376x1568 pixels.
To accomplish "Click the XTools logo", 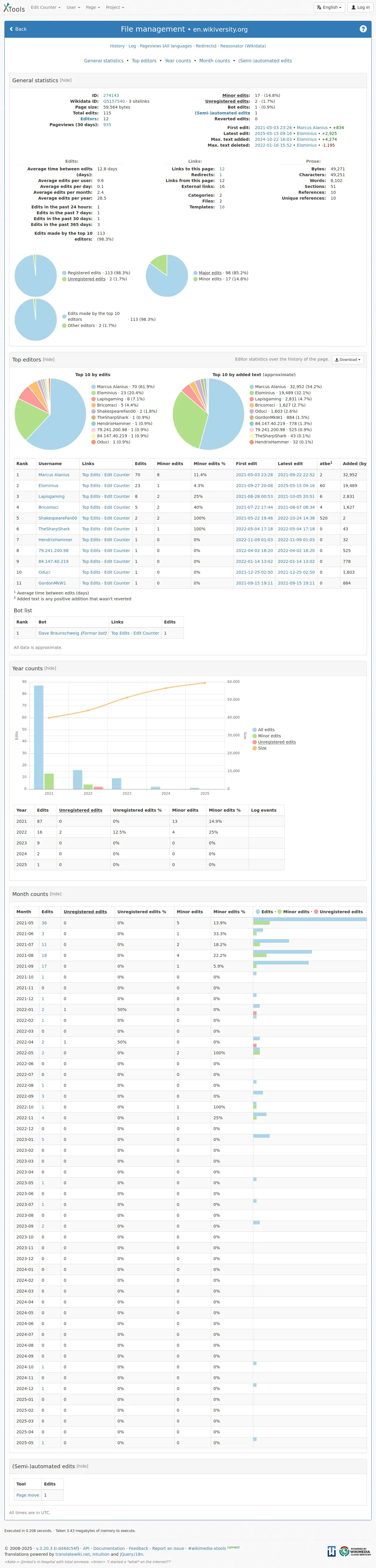I will [14, 8].
